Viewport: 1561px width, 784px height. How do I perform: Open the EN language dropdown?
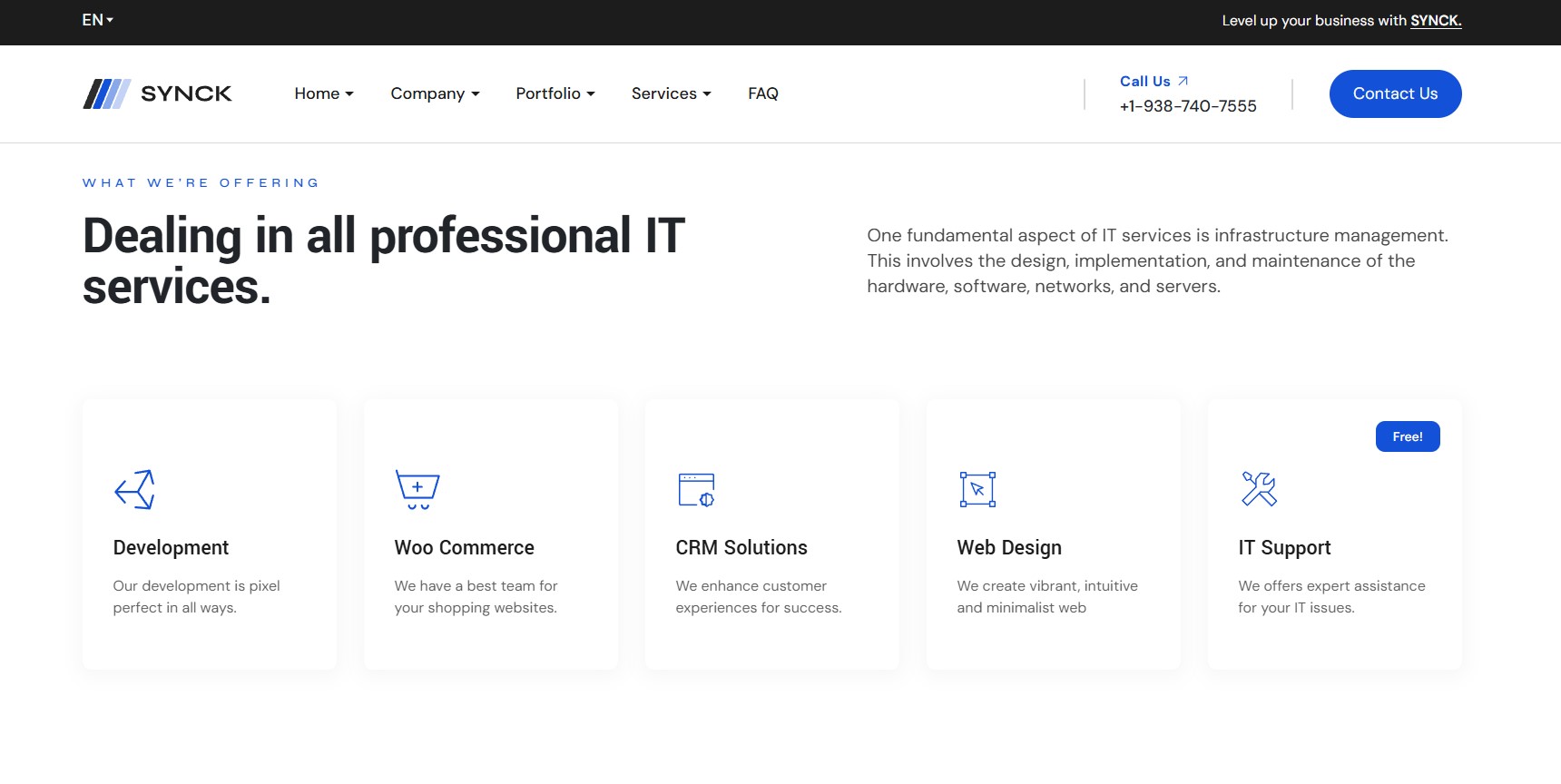98,20
